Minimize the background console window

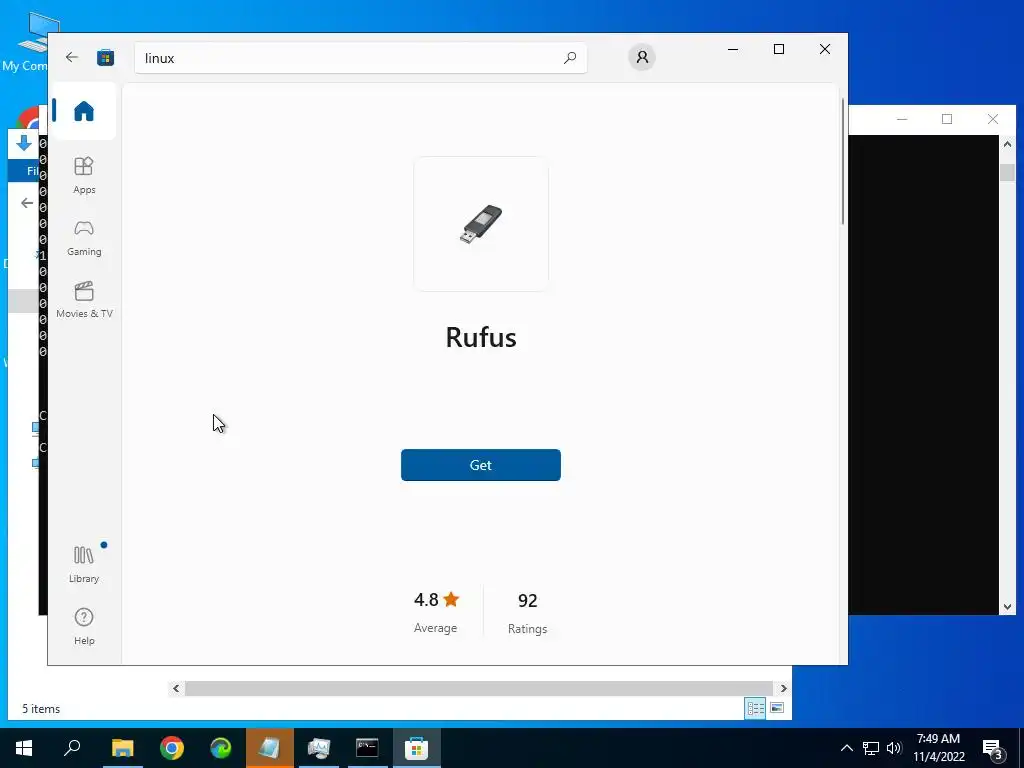[x=902, y=119]
